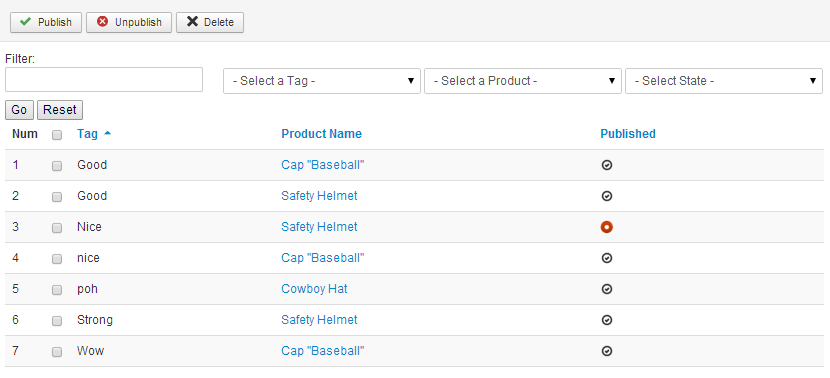Click the Unpublish toolbar button
Viewport: 830px width, 378px height.
[x=129, y=22]
